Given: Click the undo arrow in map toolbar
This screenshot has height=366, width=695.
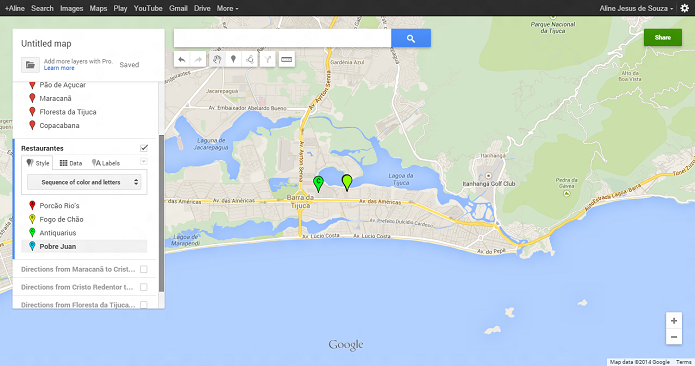Looking at the screenshot, I should 182,59.
